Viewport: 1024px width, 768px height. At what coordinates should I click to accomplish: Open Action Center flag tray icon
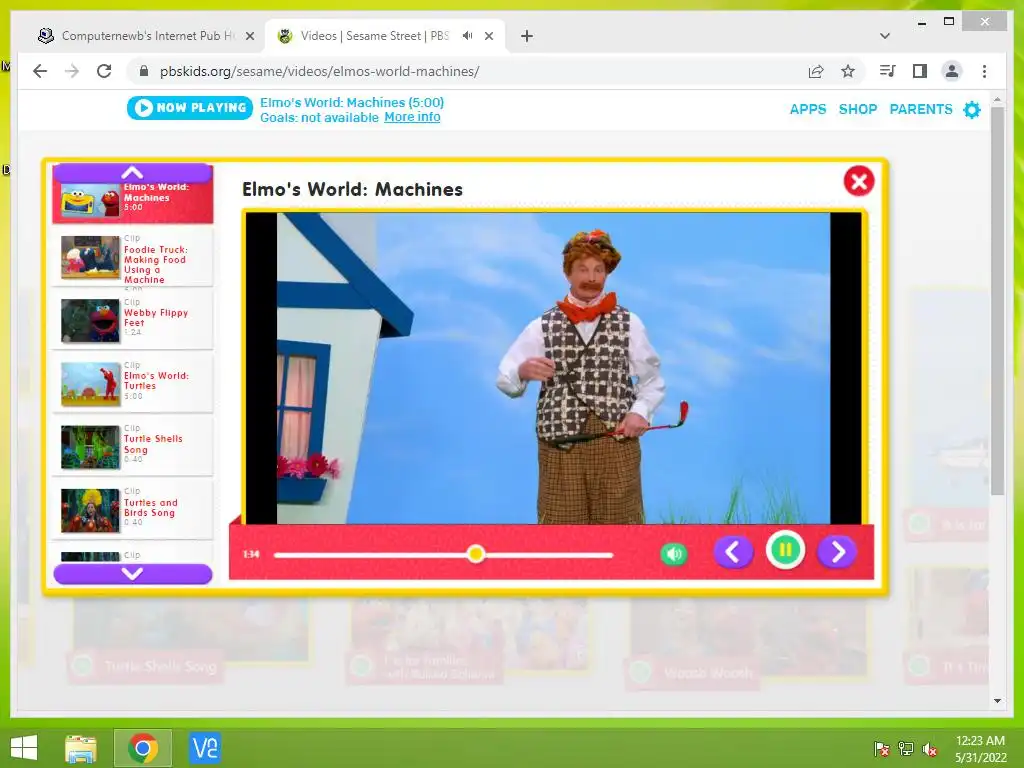tap(881, 749)
